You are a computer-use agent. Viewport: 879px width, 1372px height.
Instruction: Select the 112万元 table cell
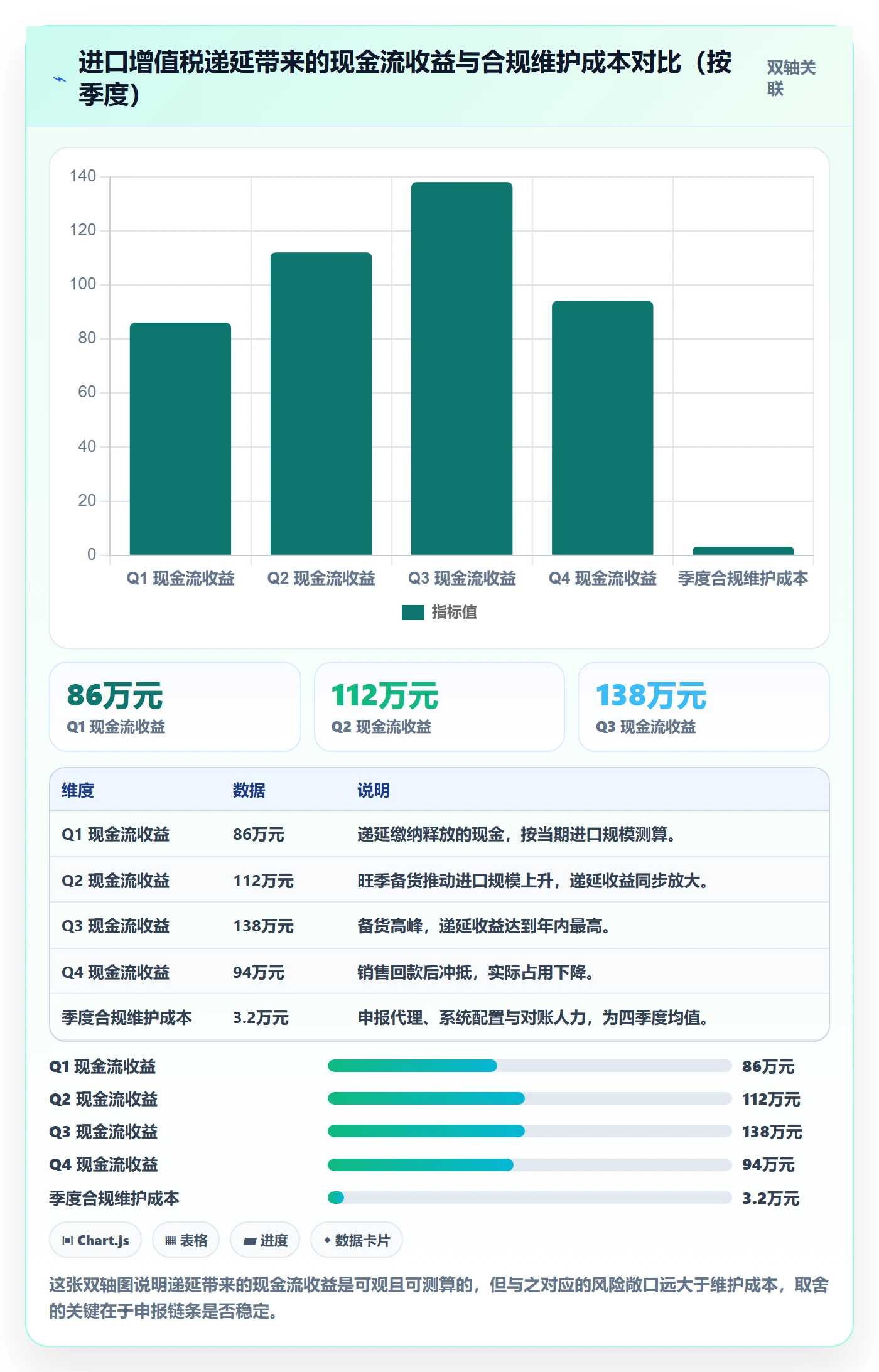[x=263, y=881]
